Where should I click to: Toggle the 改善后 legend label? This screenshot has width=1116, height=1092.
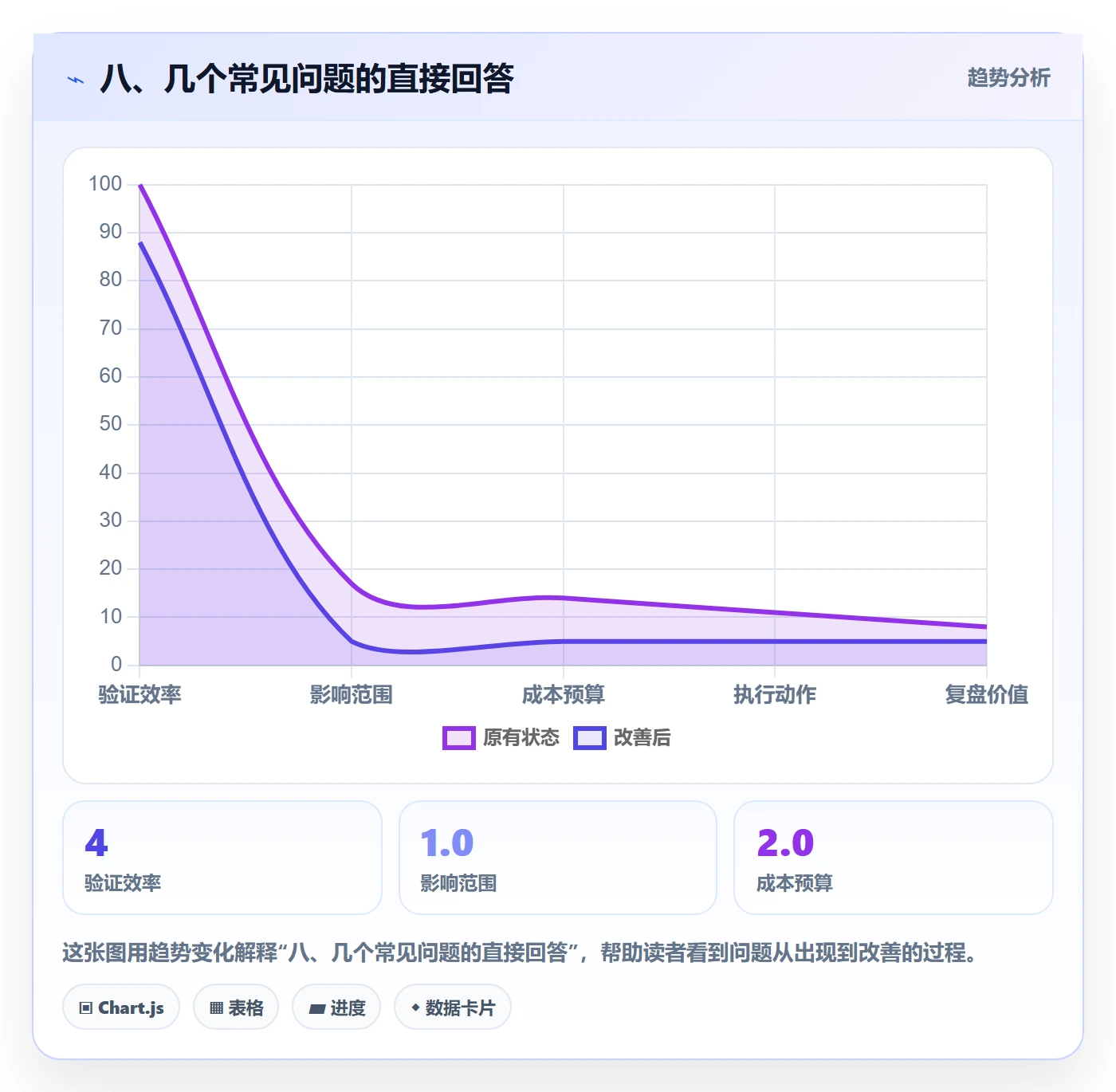642,738
